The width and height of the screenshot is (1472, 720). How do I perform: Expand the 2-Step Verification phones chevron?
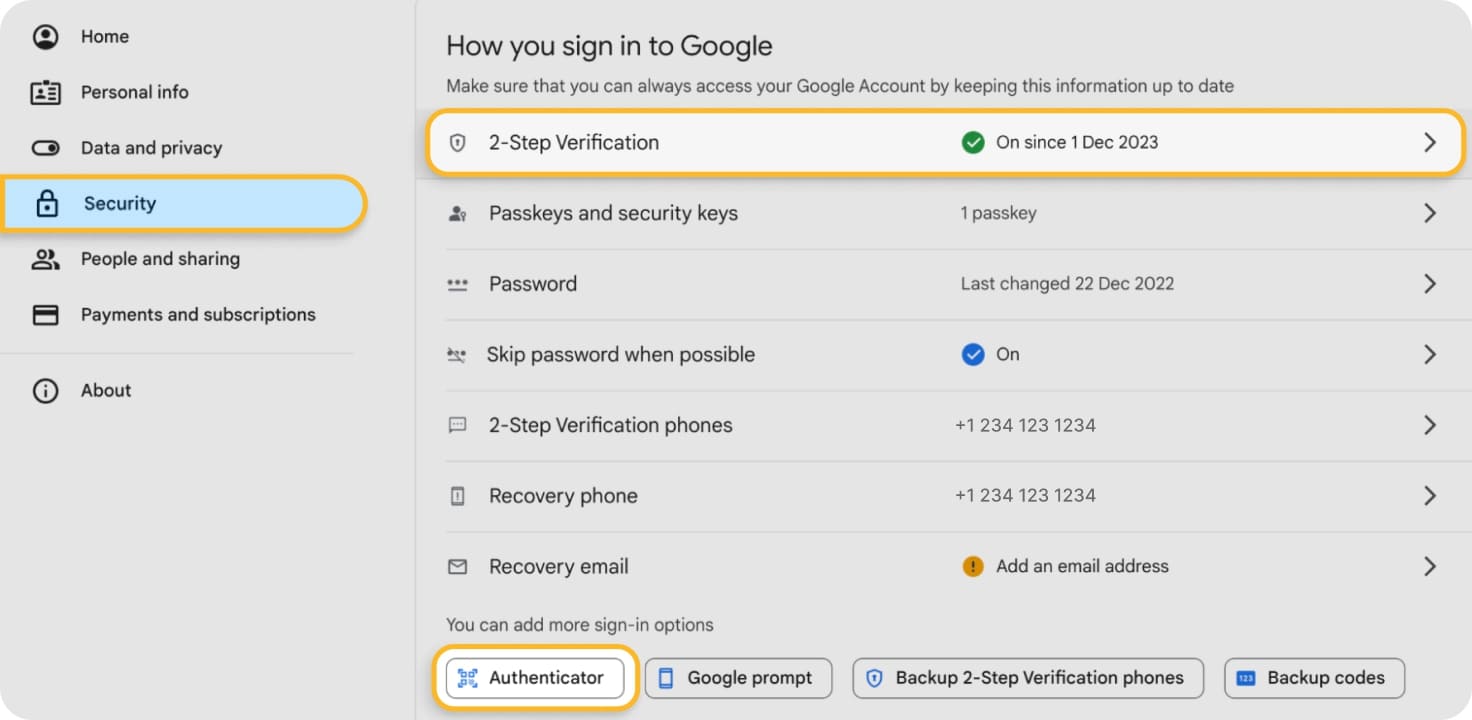pyautogui.click(x=1430, y=425)
